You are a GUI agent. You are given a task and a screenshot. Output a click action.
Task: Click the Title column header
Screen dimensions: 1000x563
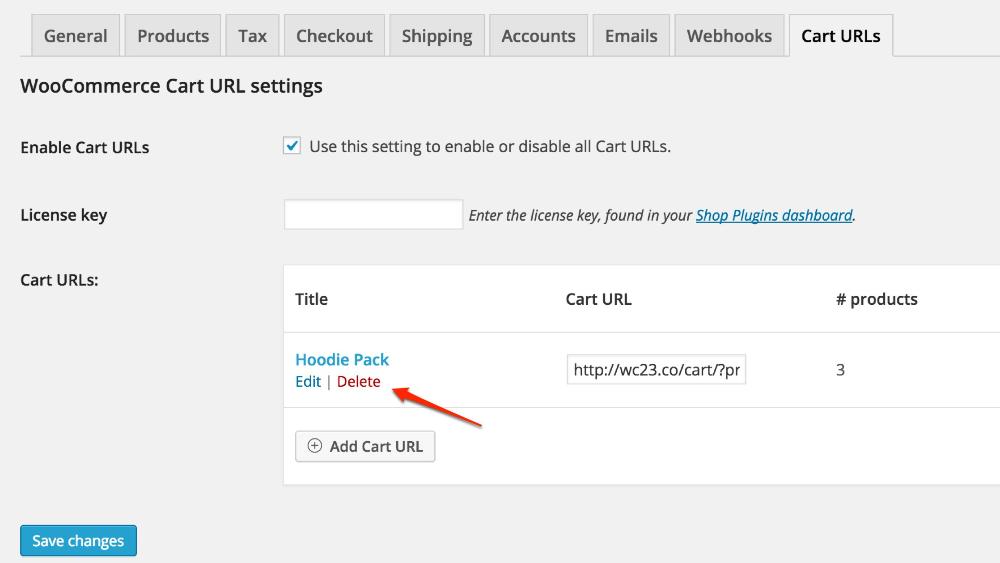click(311, 299)
